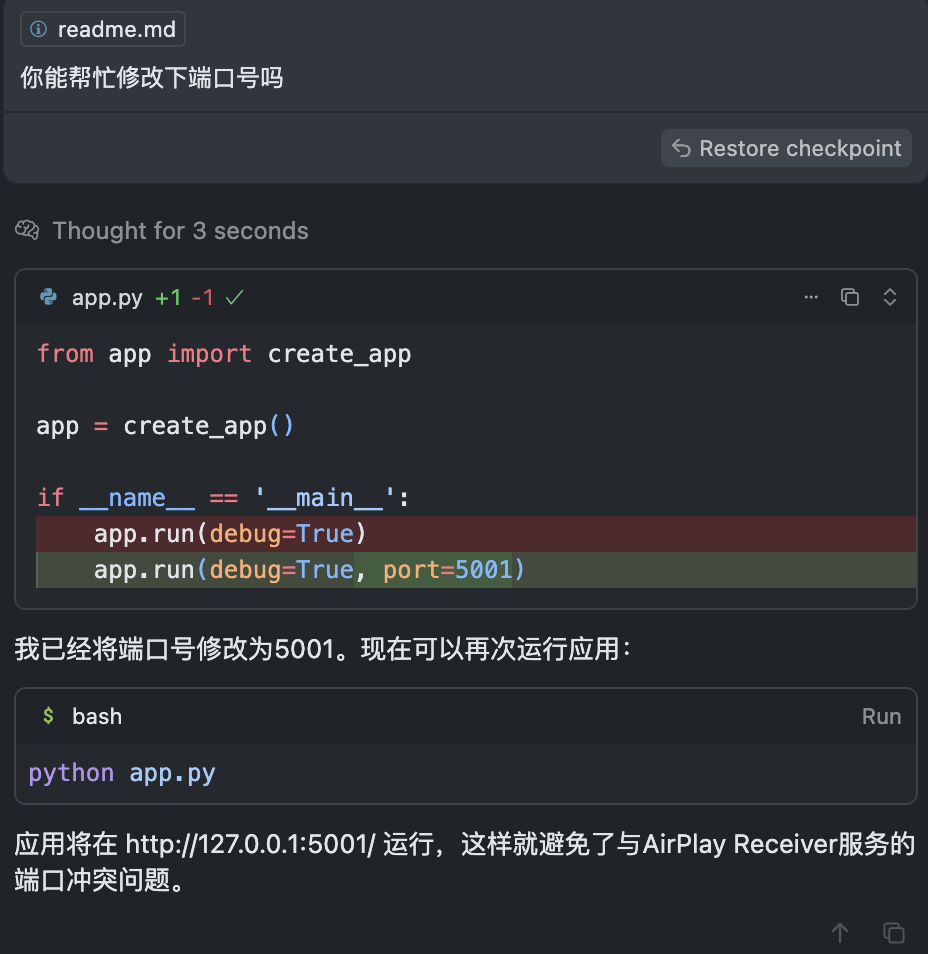
Task: Click the undo arrow icon in Restore checkpoint
Action: 681,149
